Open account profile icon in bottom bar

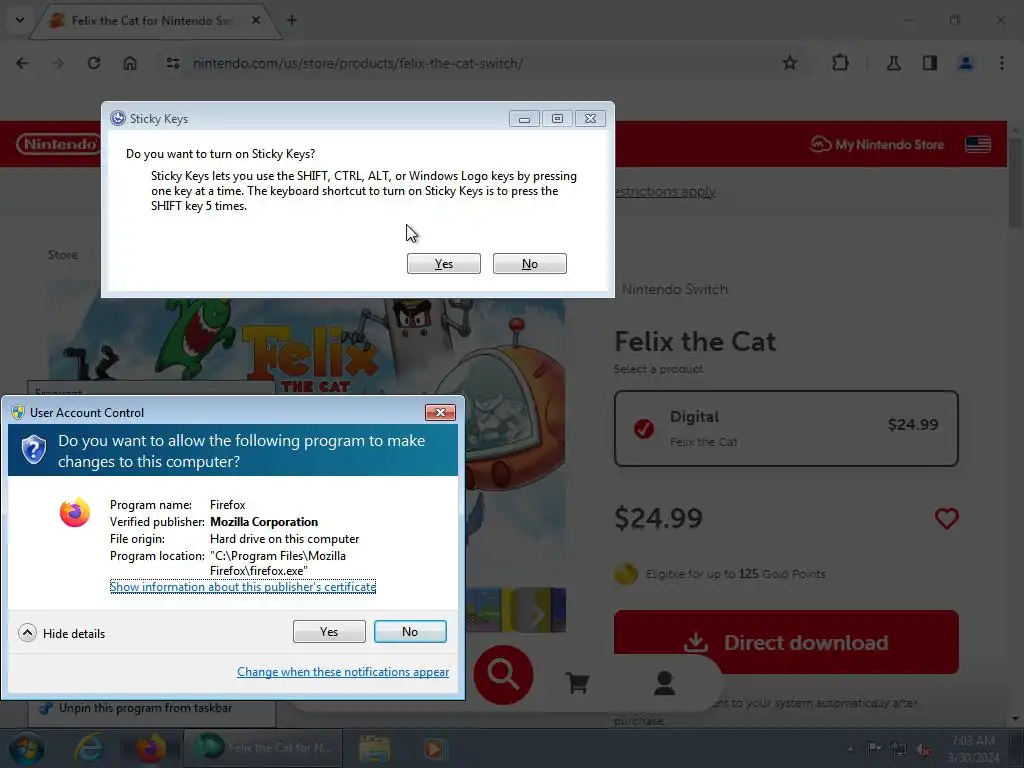(x=665, y=682)
